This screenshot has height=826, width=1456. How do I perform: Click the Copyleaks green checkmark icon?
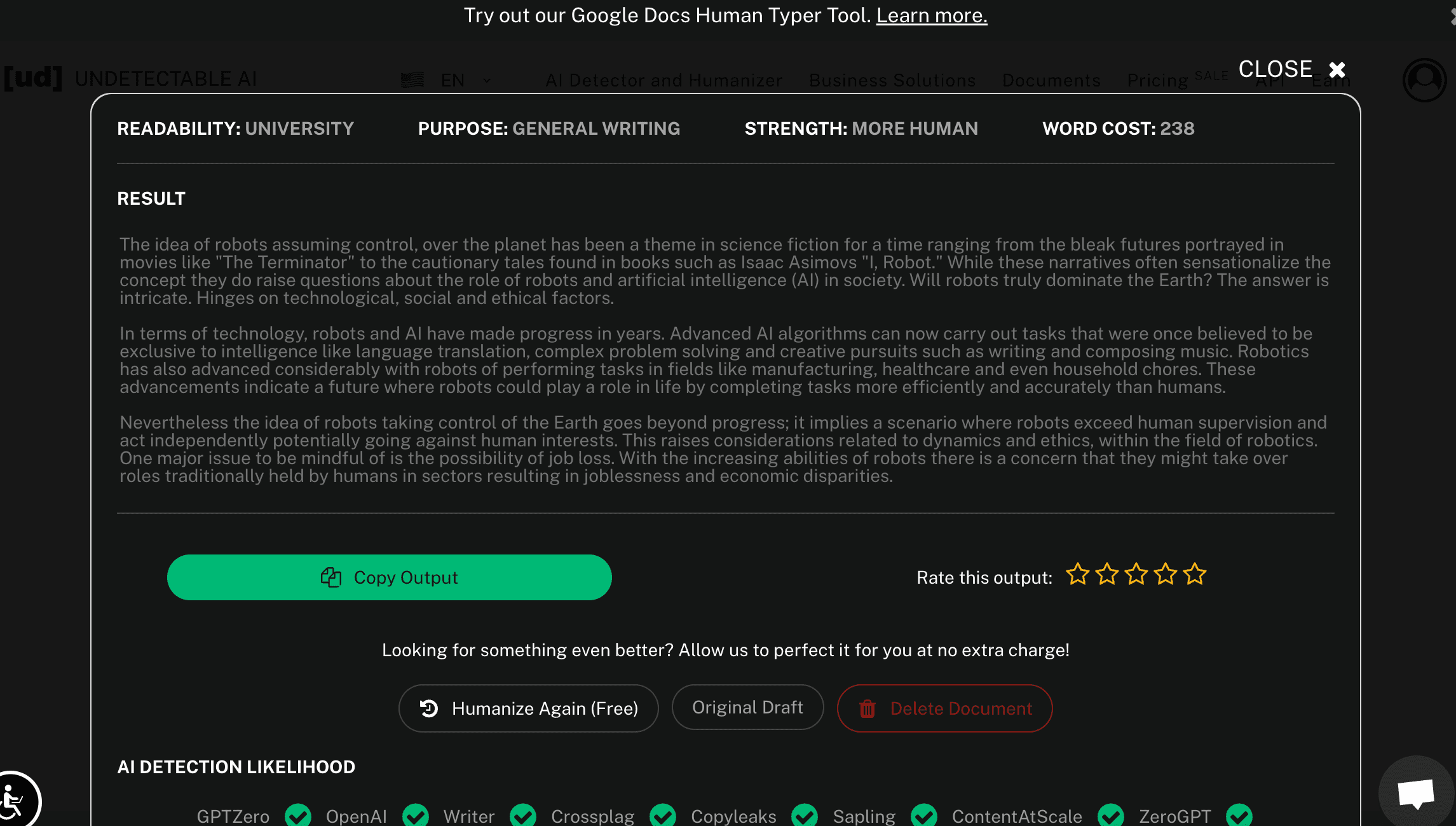point(804,816)
